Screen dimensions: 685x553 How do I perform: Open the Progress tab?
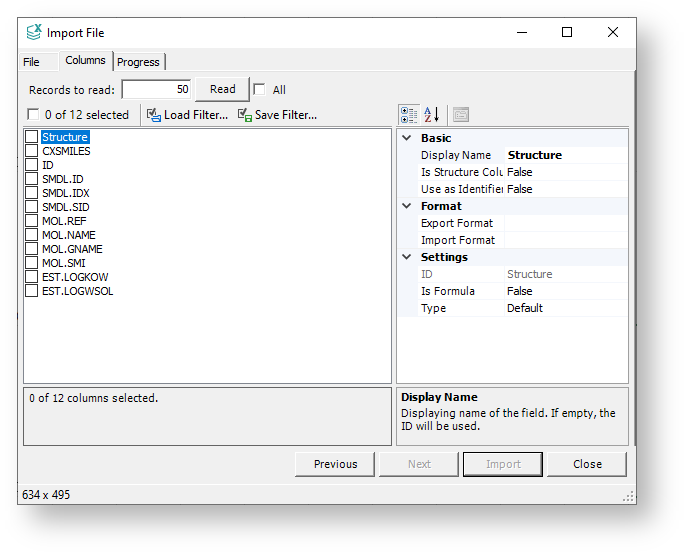point(138,62)
